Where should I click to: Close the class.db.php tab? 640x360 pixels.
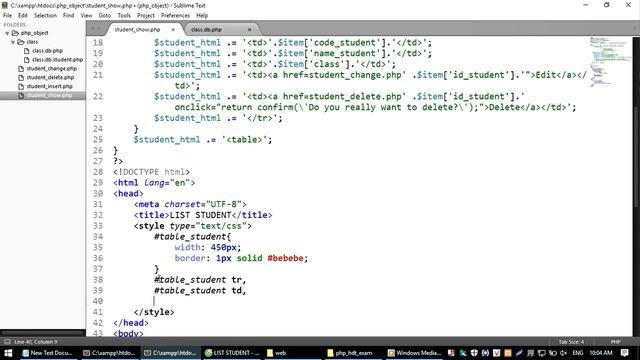249,30
